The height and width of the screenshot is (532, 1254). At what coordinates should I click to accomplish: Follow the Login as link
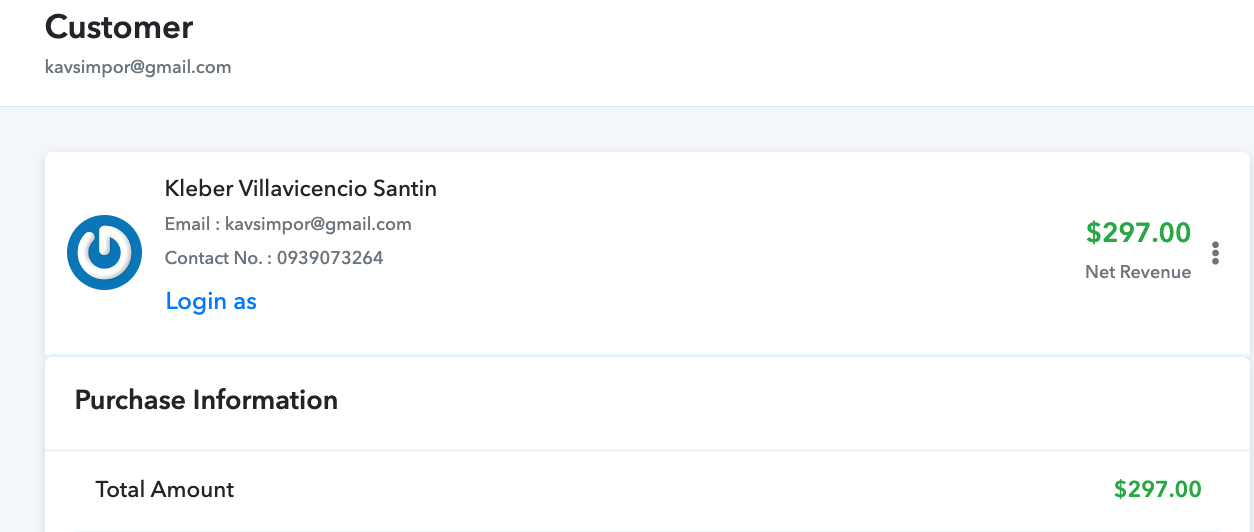tap(211, 301)
